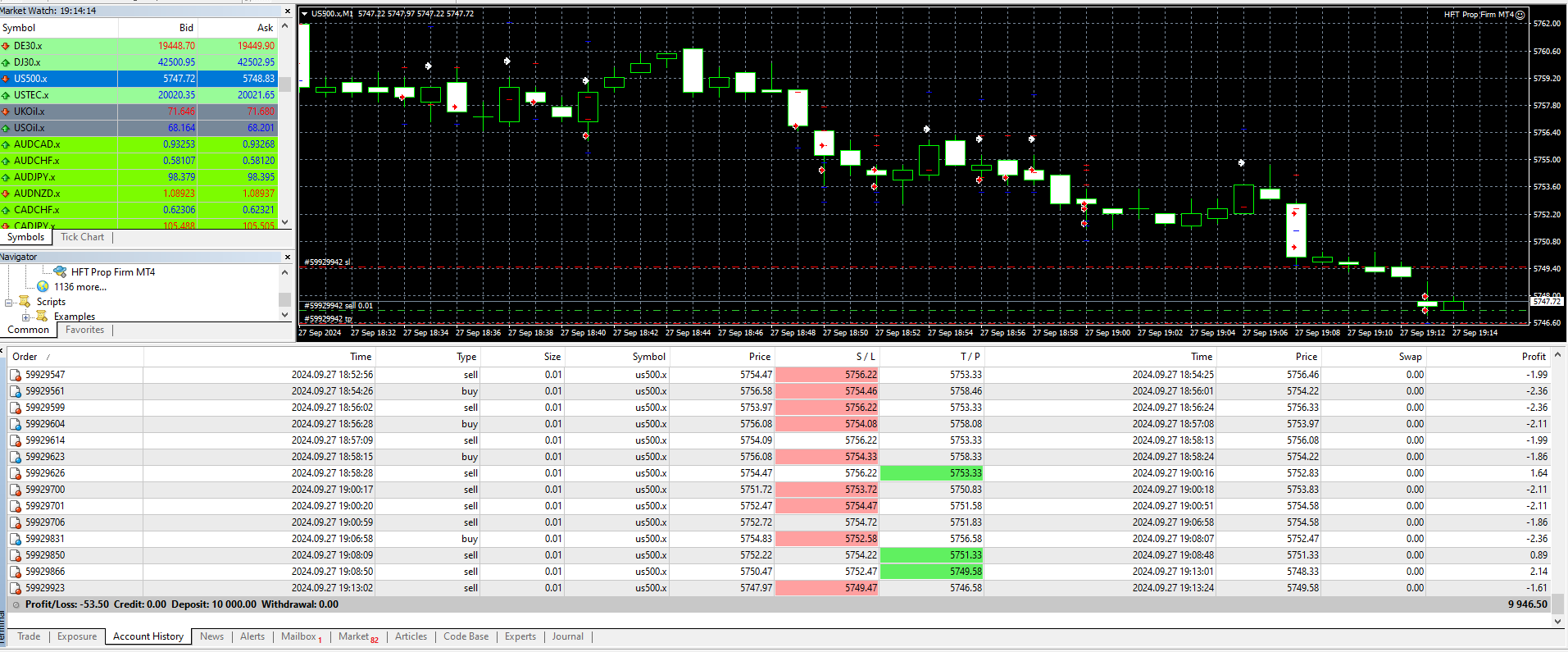Screen dimensions: 1568x652
Task: Close the Market Watch panel
Action: (287, 11)
